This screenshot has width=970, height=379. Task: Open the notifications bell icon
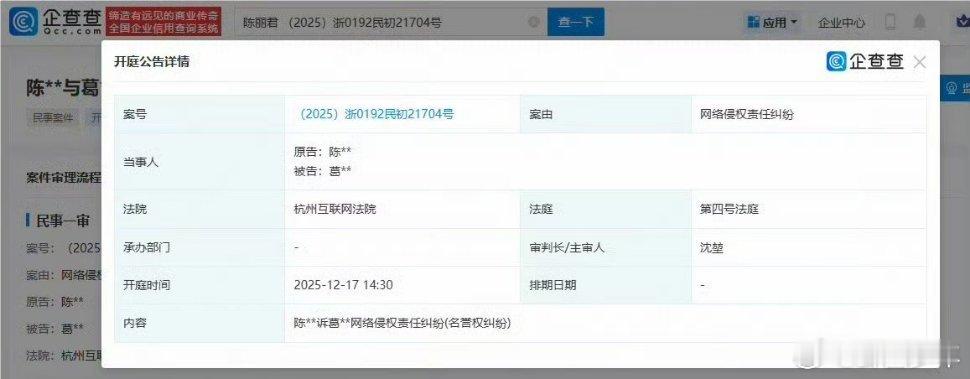(920, 23)
